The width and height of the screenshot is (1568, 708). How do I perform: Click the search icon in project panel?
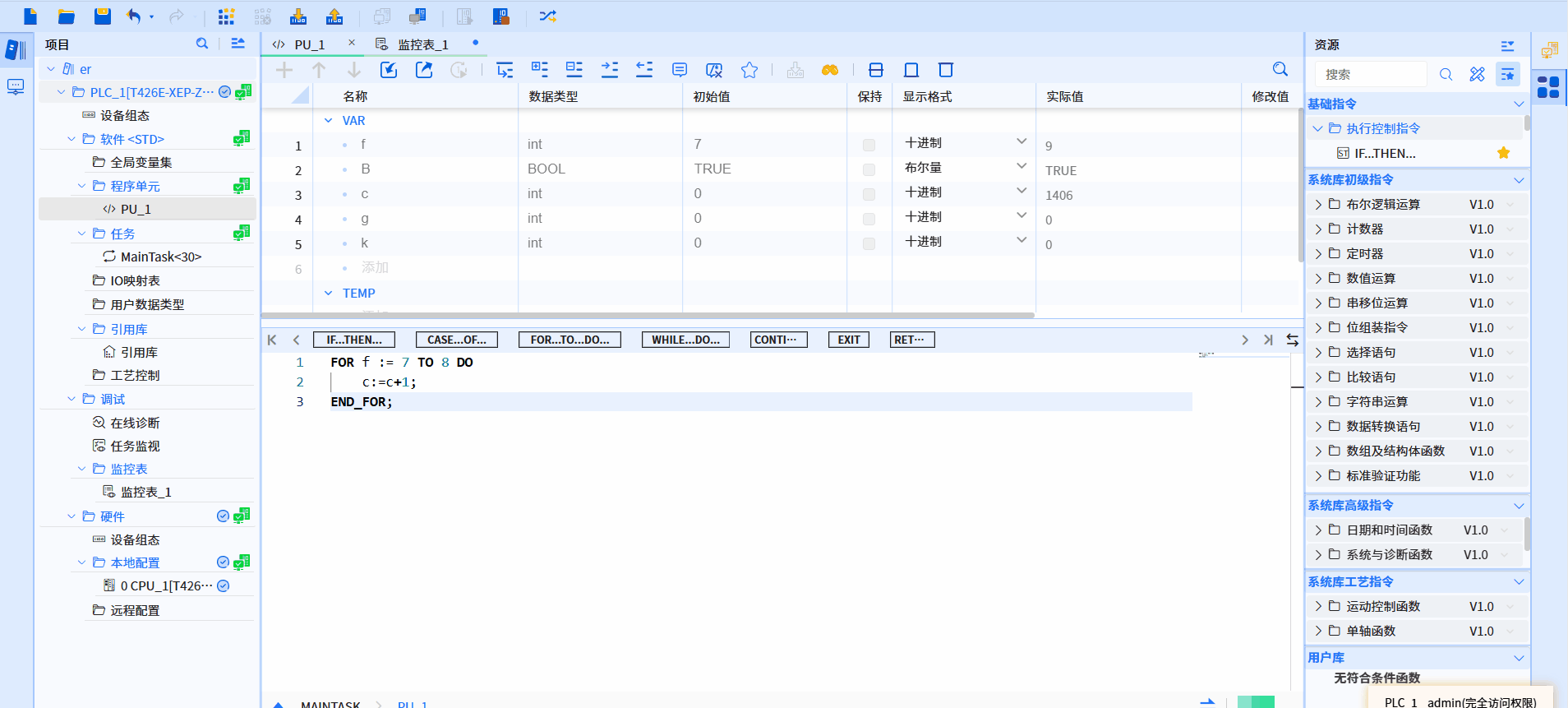(x=202, y=44)
